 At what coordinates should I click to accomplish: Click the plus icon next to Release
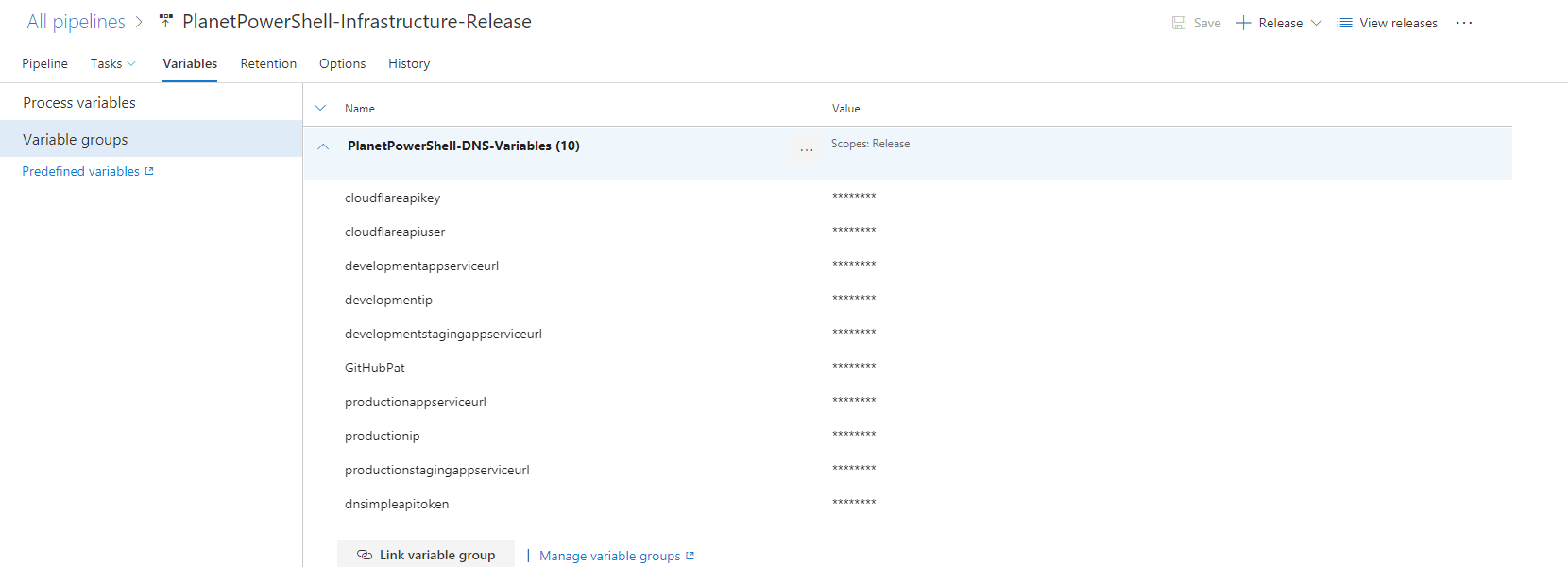coord(1243,23)
